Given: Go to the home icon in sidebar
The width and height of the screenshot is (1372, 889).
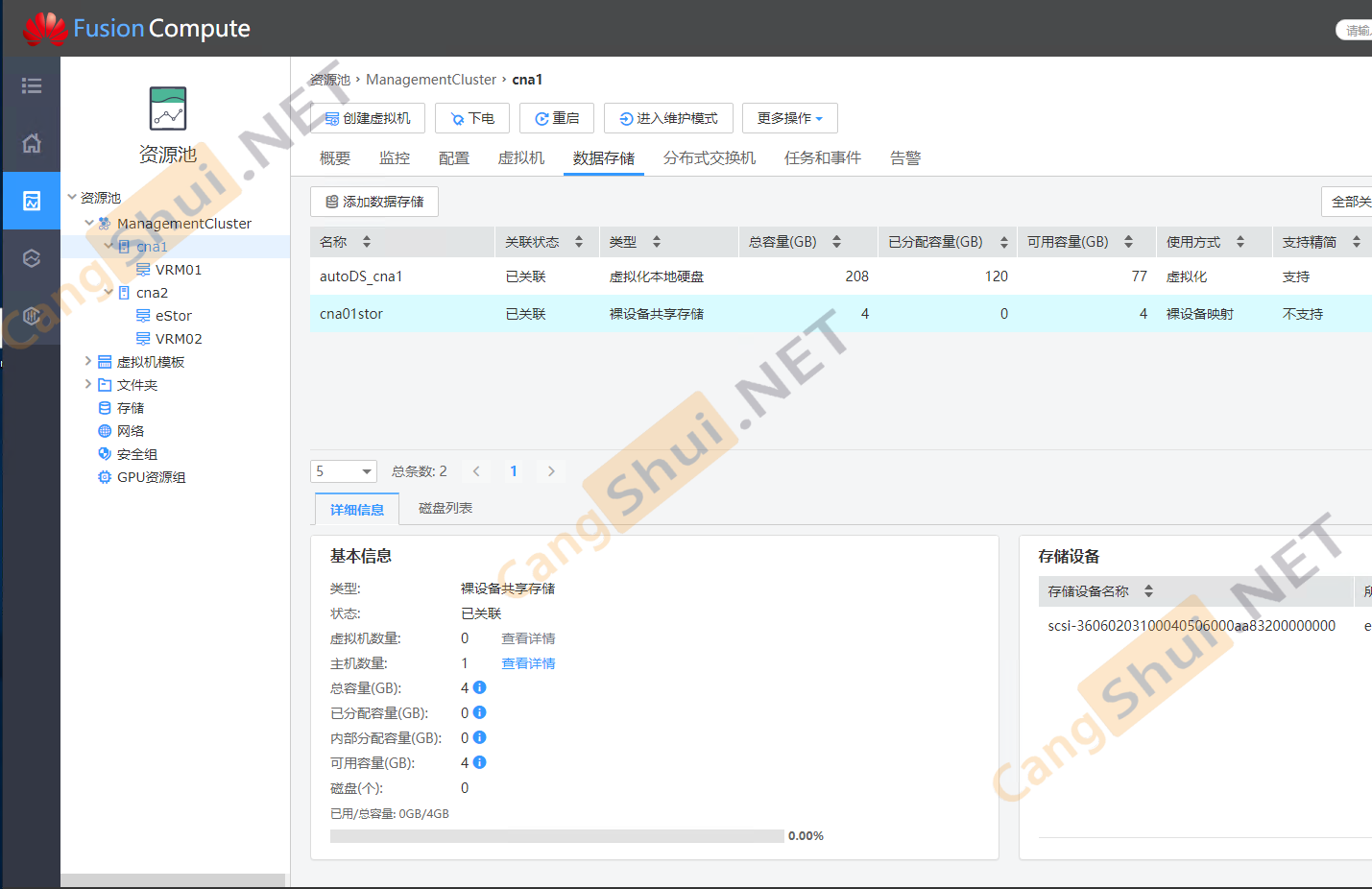Looking at the screenshot, I should [32, 143].
